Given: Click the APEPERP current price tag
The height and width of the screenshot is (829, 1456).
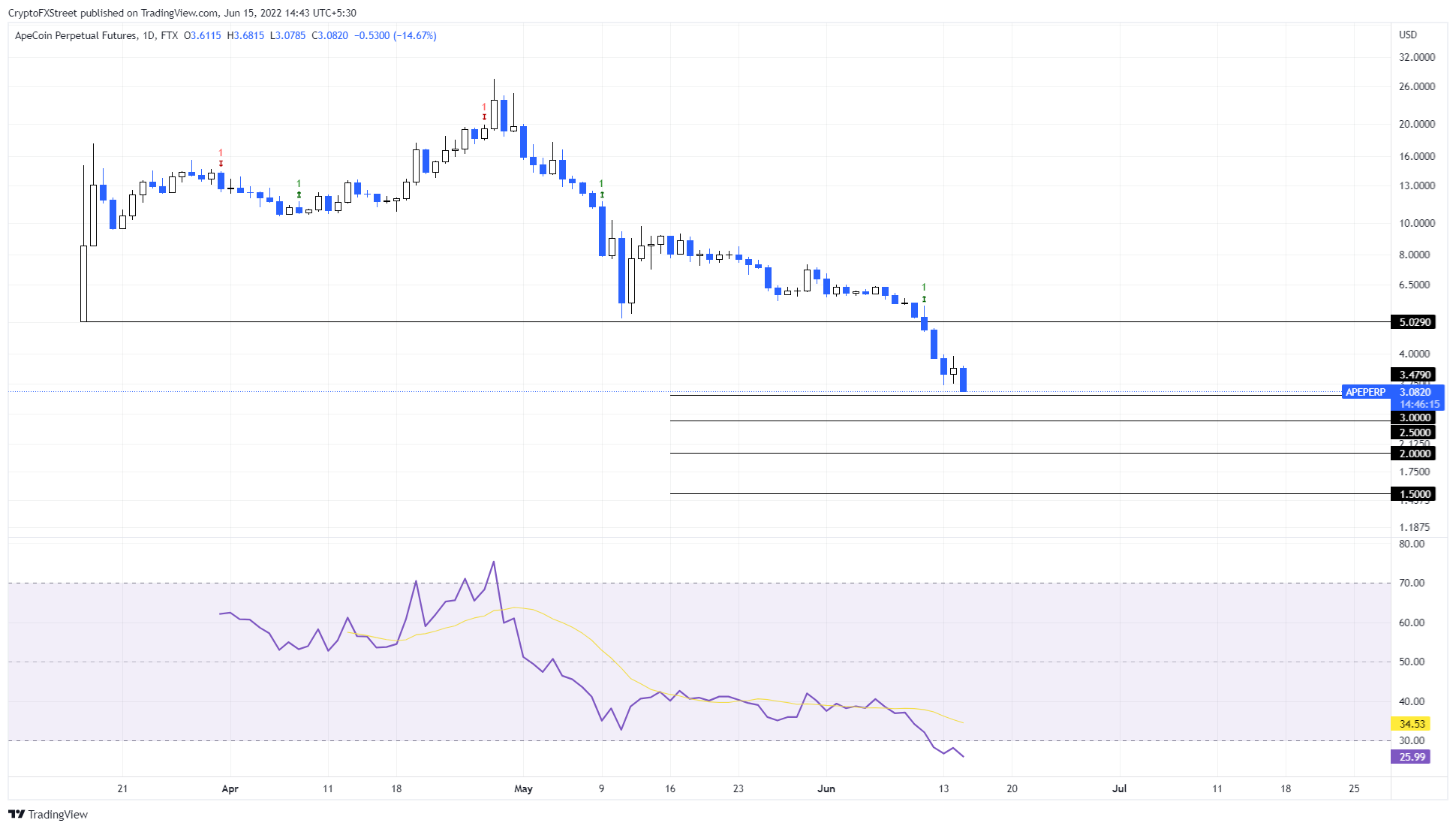Looking at the screenshot, I should (x=1365, y=392).
